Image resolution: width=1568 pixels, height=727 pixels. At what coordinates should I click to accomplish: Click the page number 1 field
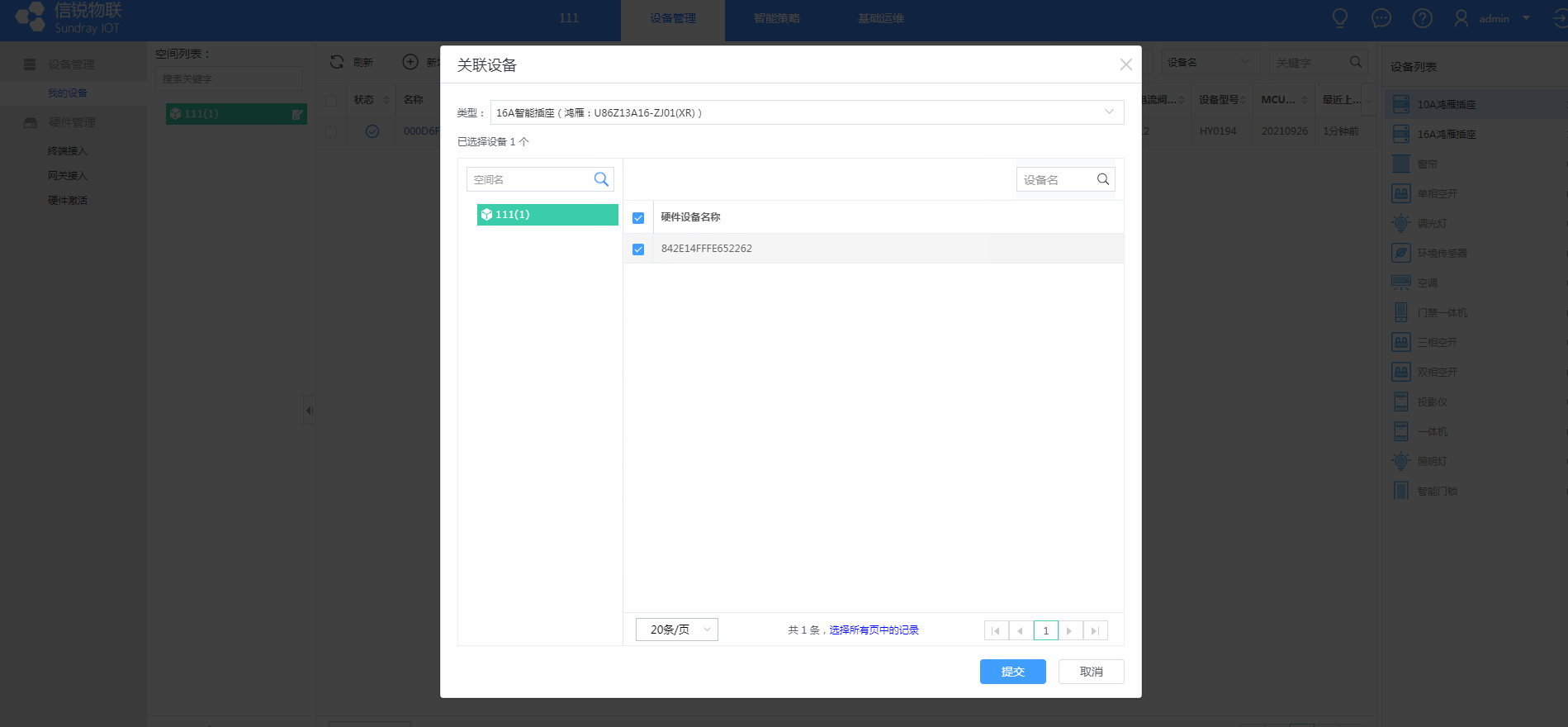pos(1046,630)
